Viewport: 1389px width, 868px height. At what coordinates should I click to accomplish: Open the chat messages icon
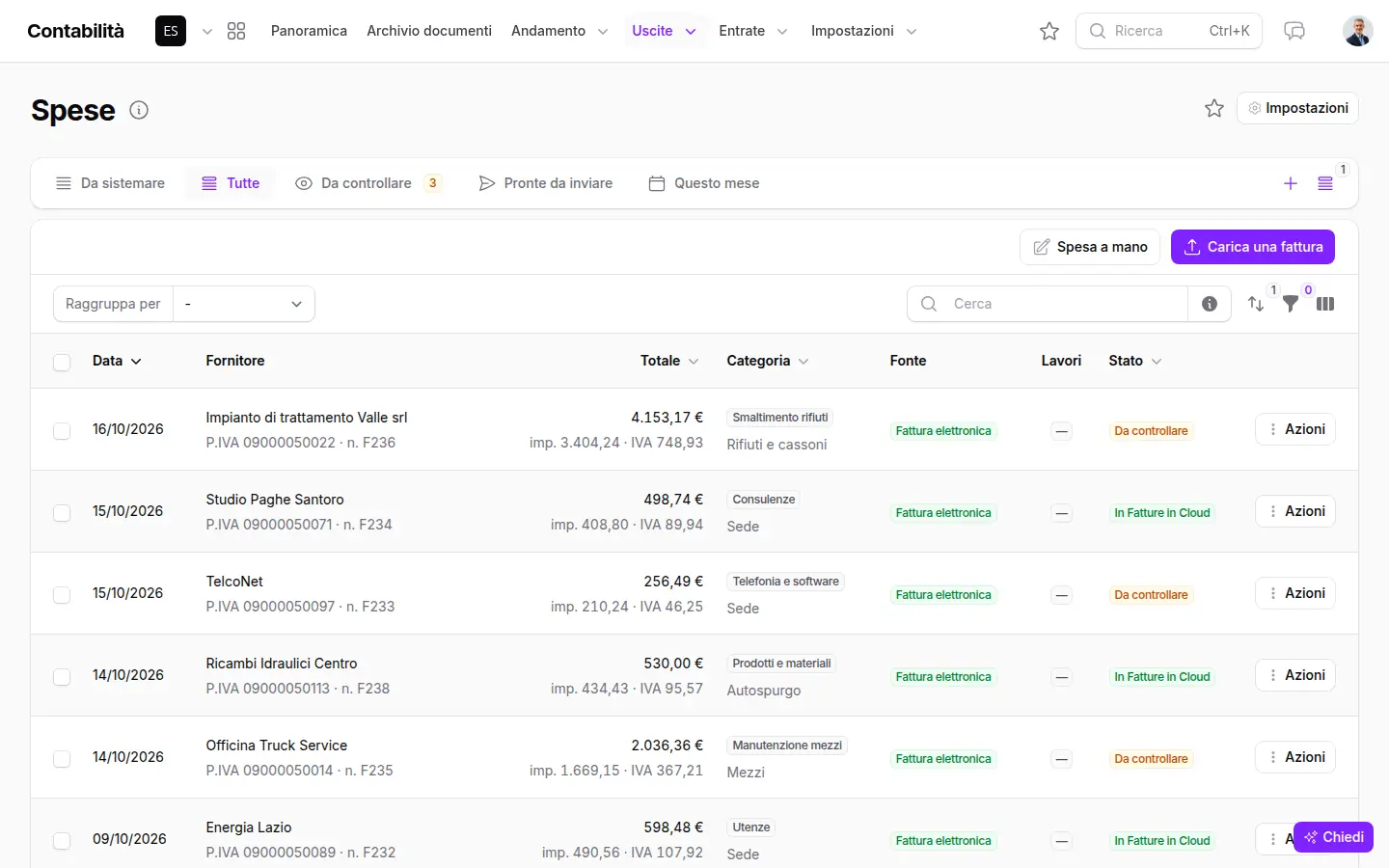[x=1294, y=31]
